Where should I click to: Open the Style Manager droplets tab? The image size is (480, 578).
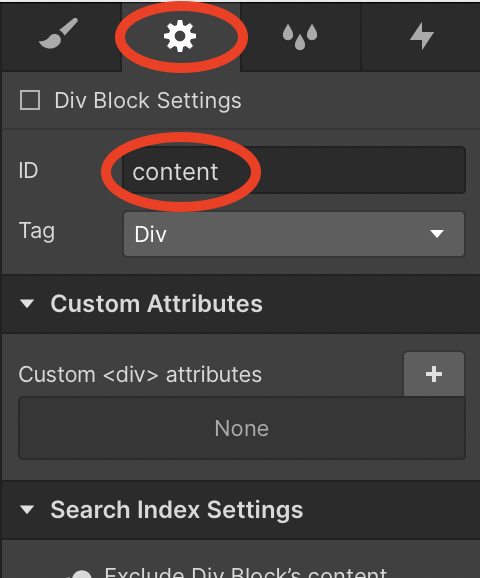pyautogui.click(x=300, y=36)
